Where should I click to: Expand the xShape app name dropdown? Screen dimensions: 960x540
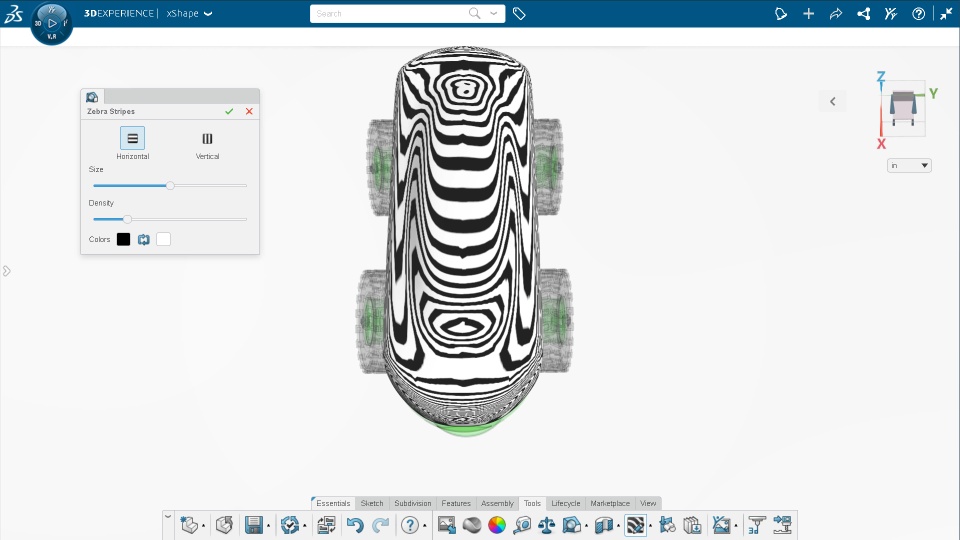pyautogui.click(x=208, y=14)
